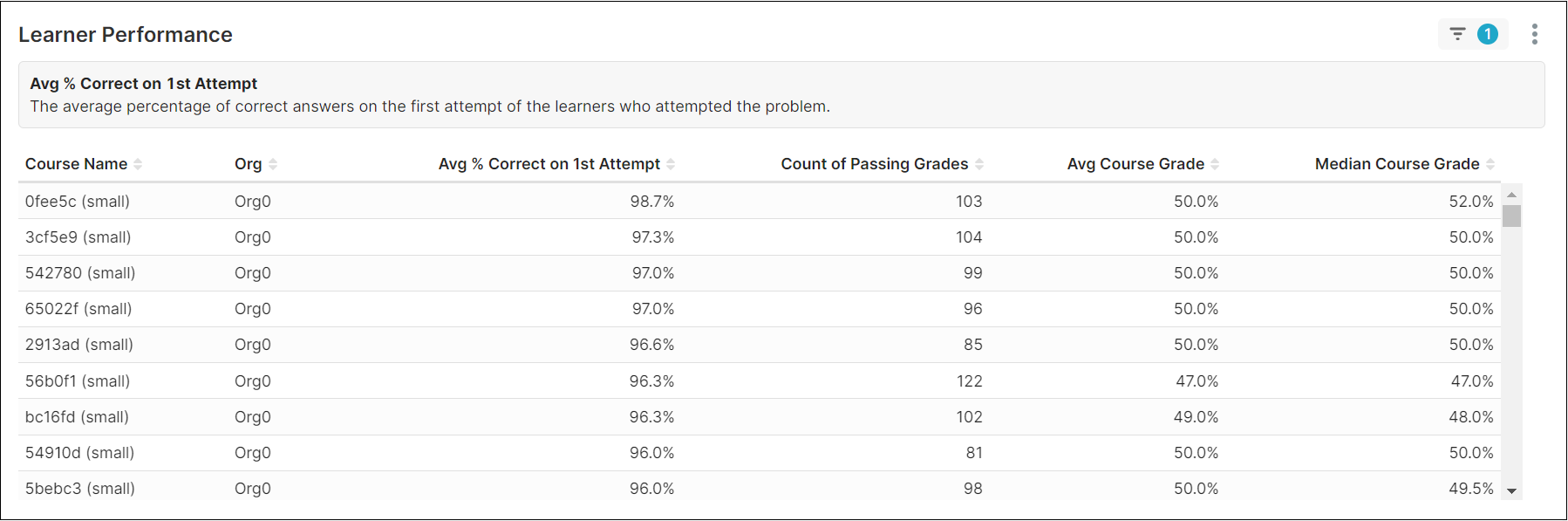Screen dimensions: 1568x521
Task: Sort by Avg % Correct on 1st Attempt
Action: click(672, 163)
